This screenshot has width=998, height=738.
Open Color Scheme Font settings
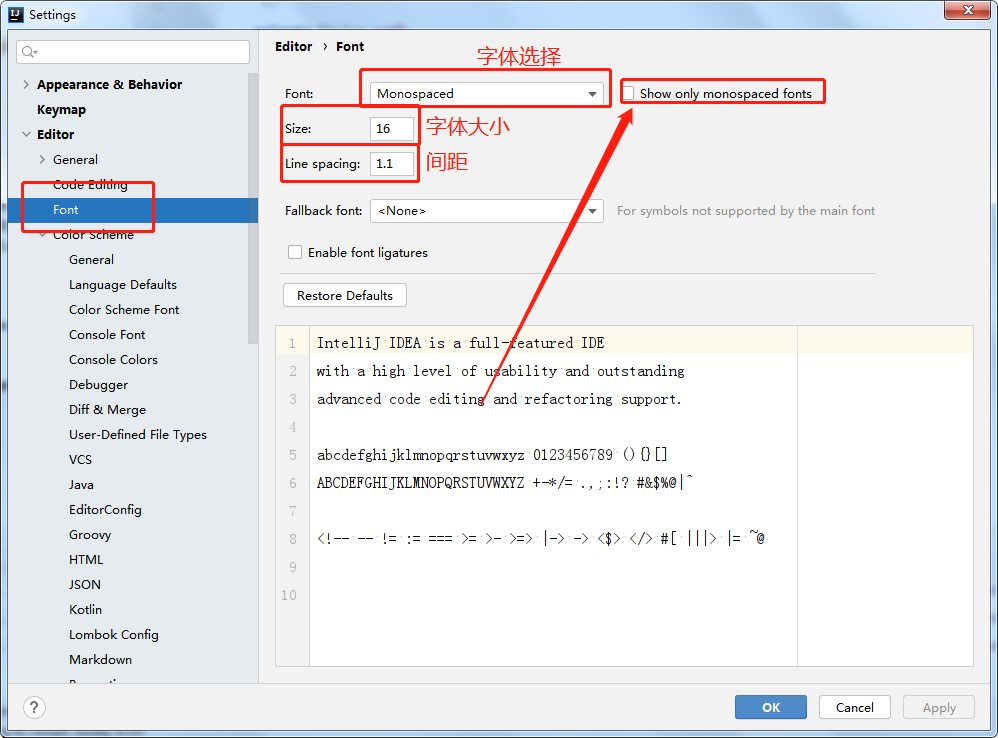pyautogui.click(x=124, y=309)
